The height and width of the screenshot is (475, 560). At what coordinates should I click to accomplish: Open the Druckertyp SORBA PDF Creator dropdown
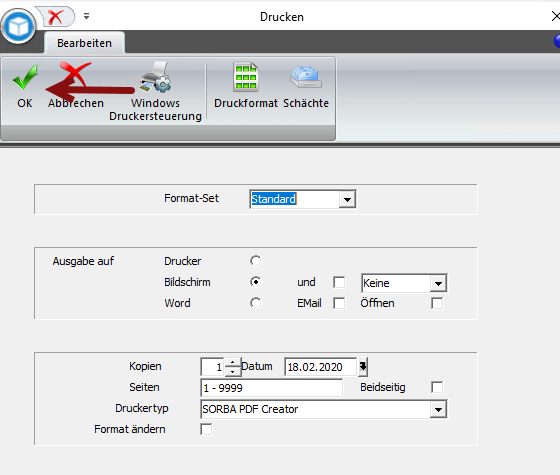438,409
